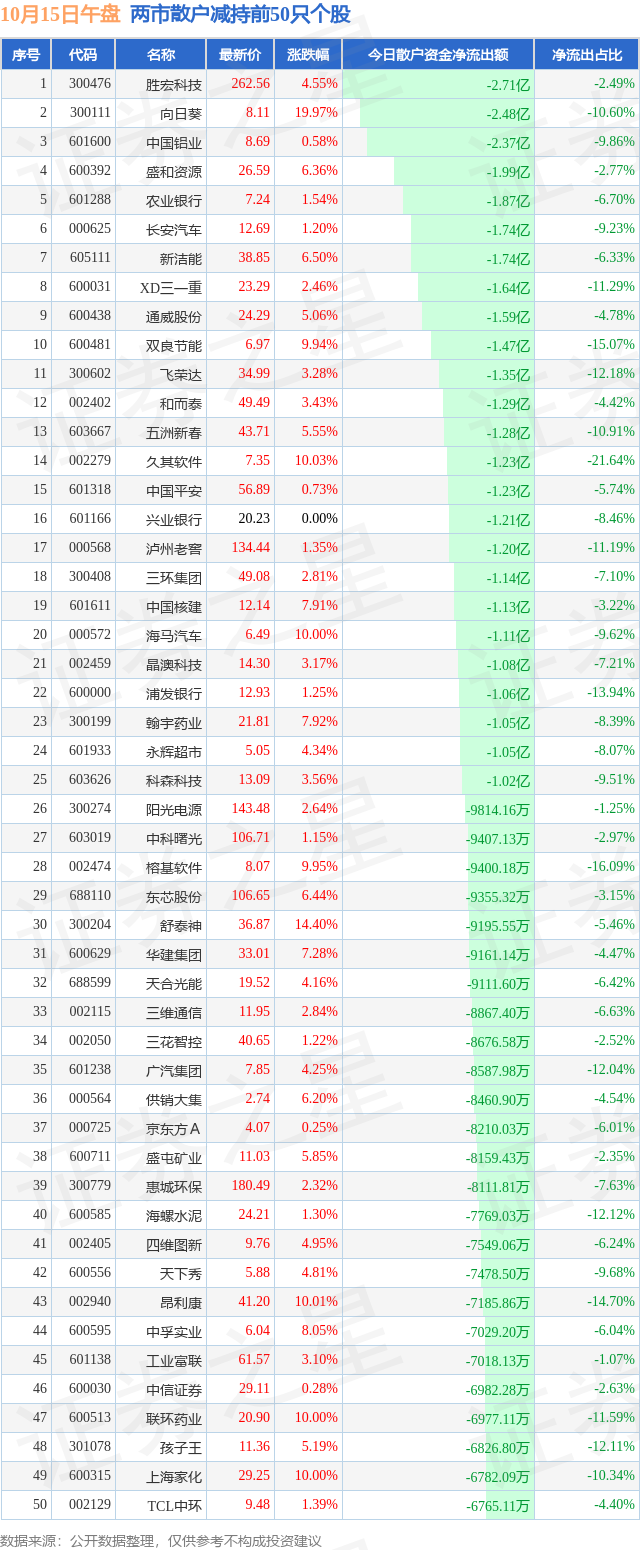
Task: Click 上海家化 outflow ratio -10.34%
Action: click(x=610, y=1476)
